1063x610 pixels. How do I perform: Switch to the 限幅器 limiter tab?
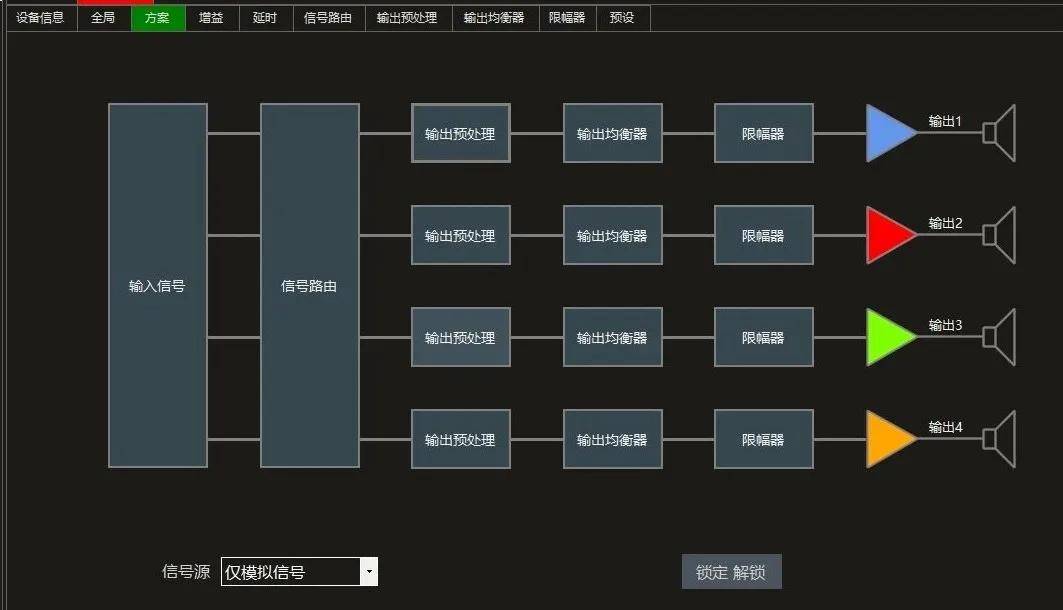tap(566, 17)
